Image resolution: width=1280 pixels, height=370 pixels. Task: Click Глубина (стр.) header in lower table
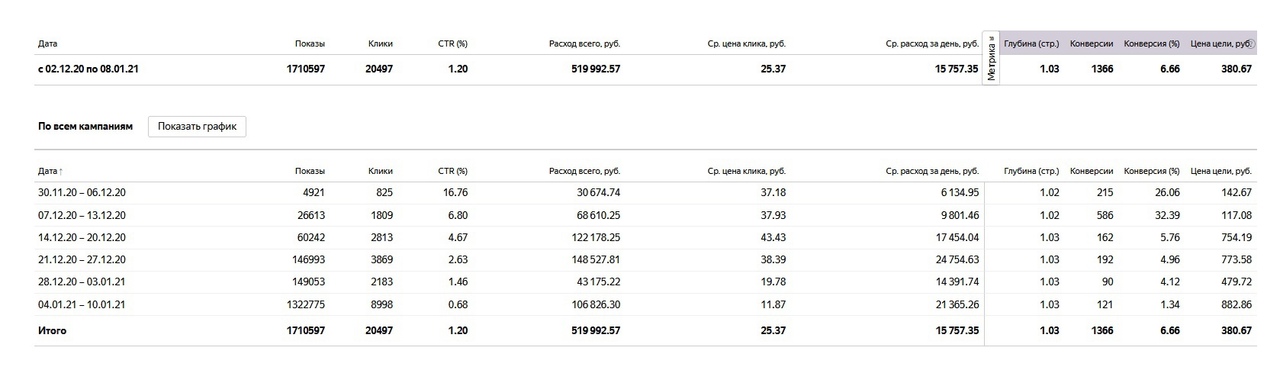coord(1031,171)
